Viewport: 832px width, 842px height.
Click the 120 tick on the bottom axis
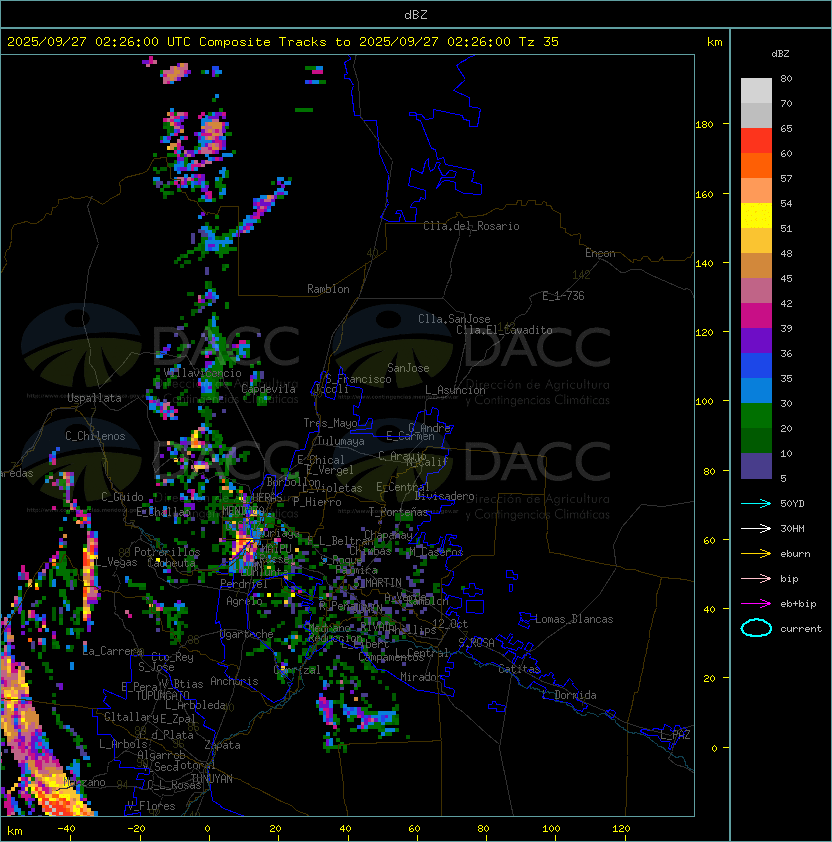(621, 829)
